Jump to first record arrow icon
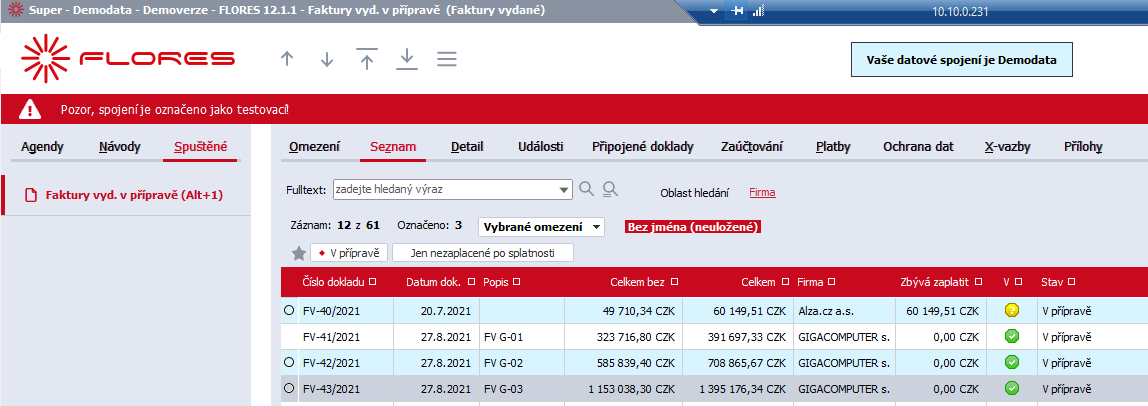Image resolution: width=1148 pixels, height=406 pixels. (x=366, y=59)
